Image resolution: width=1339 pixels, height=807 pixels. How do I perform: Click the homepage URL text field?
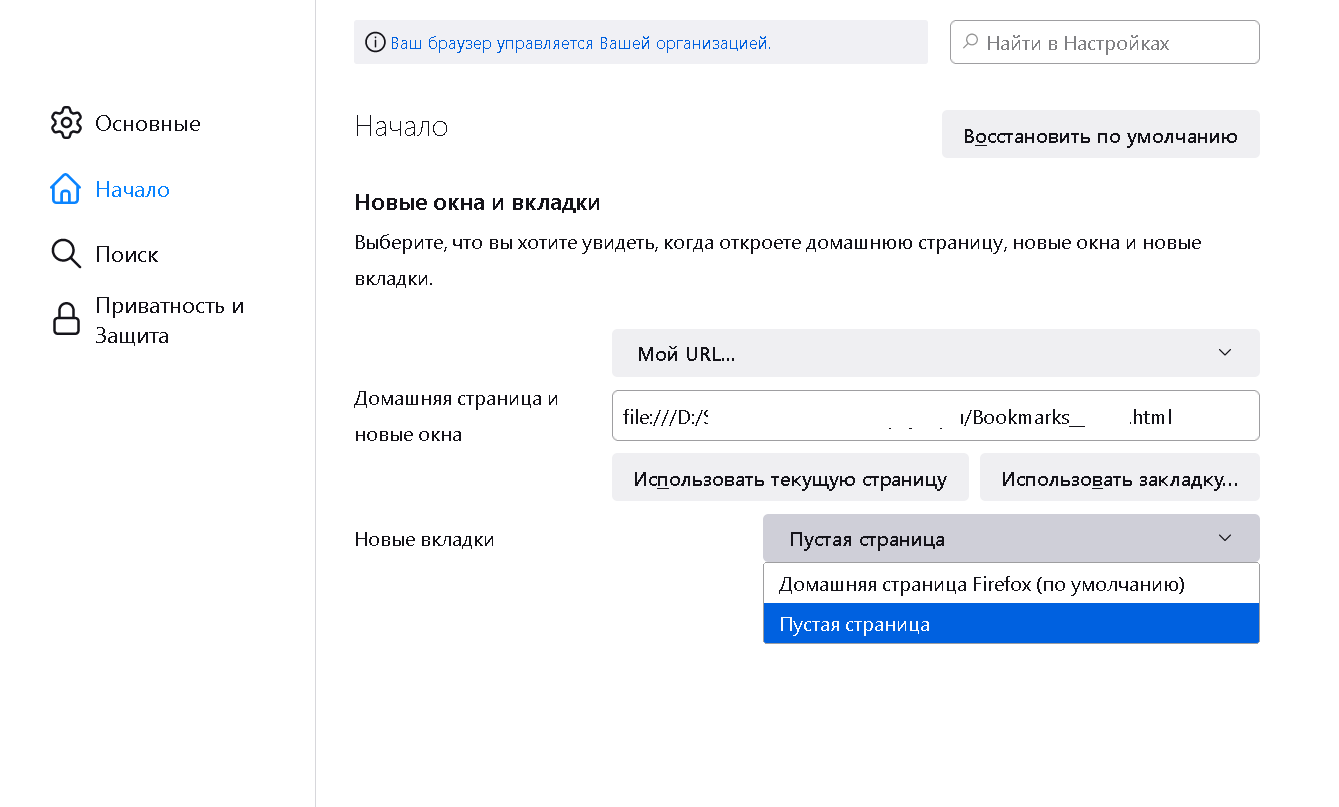[935, 416]
